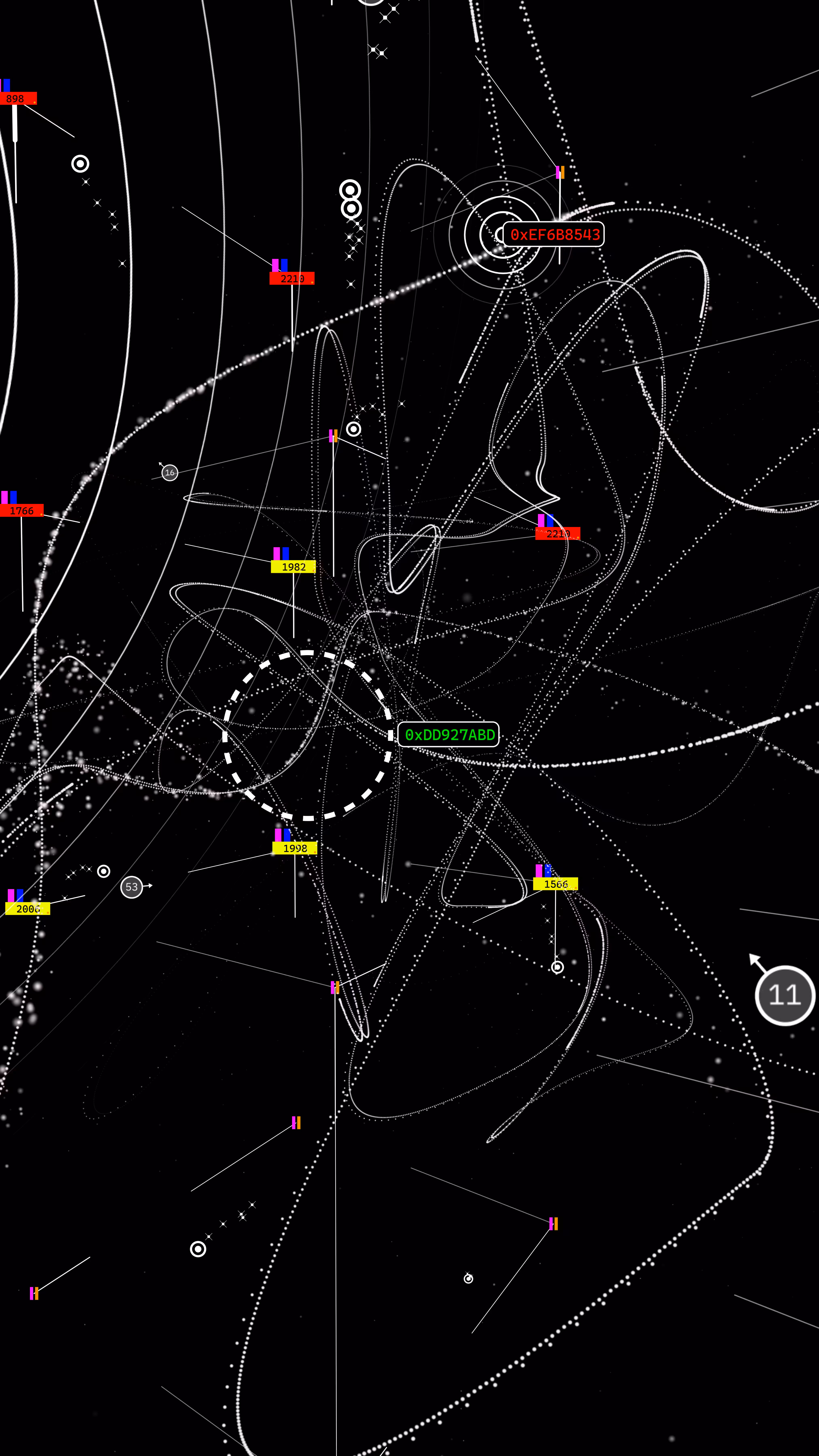Click the magenta-blue bars above 1982
The image size is (819, 1456).
click(x=281, y=553)
